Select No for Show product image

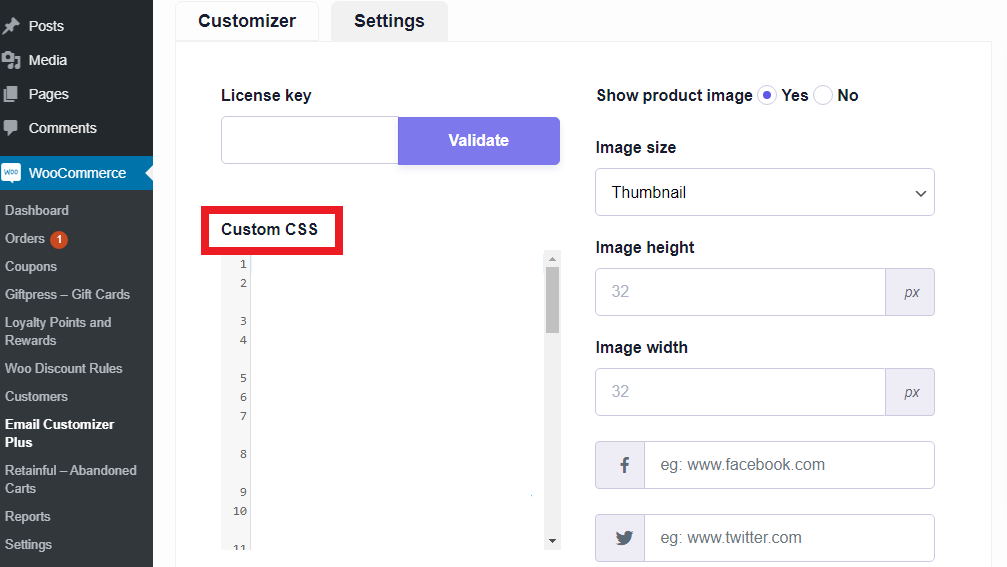point(823,96)
